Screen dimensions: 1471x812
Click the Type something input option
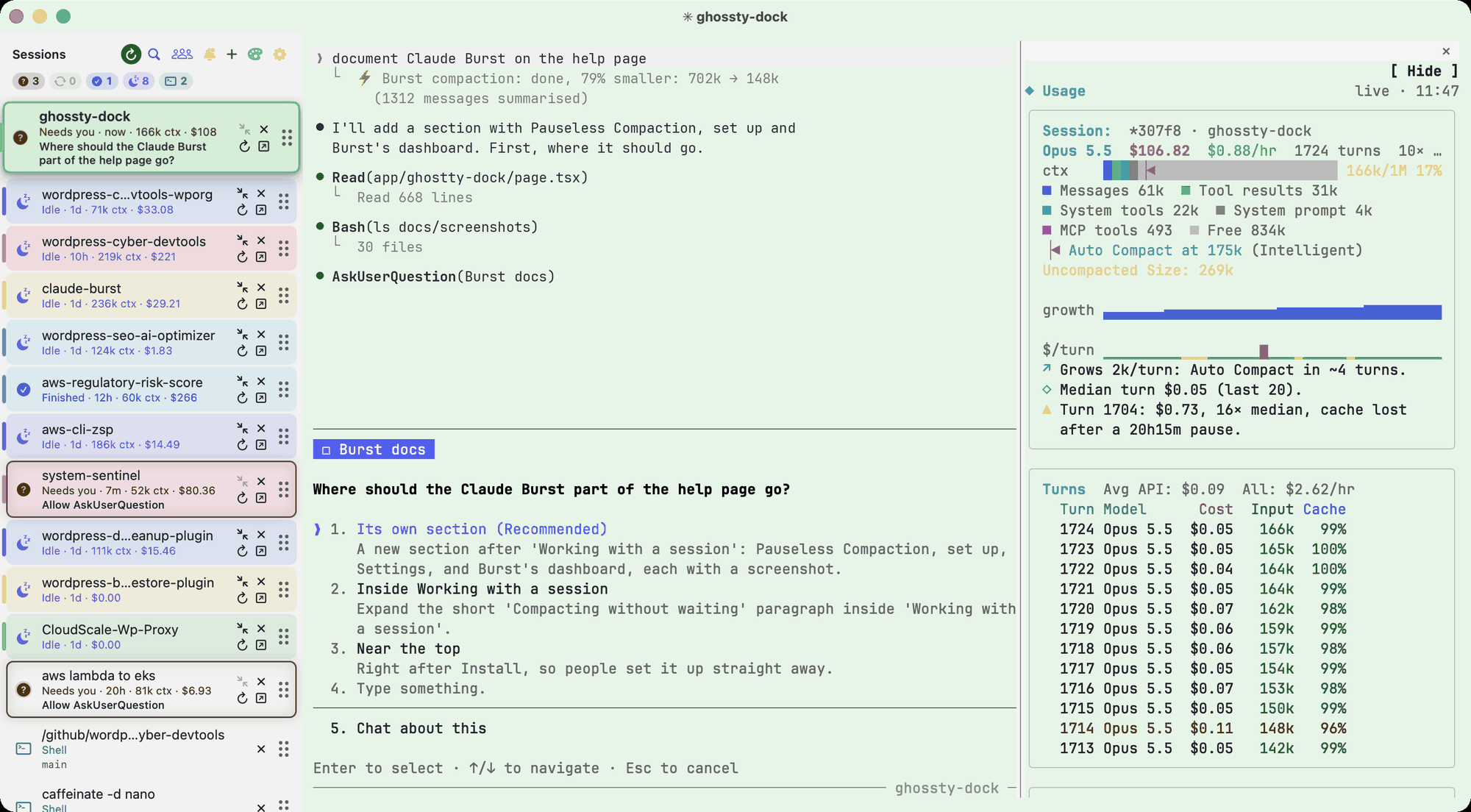pyautogui.click(x=421, y=688)
